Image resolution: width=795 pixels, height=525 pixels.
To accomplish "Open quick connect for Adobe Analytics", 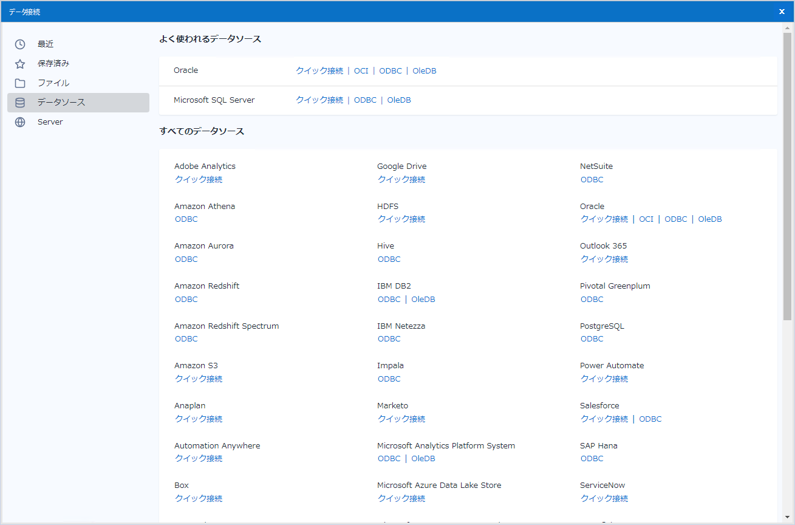I will click(x=199, y=180).
